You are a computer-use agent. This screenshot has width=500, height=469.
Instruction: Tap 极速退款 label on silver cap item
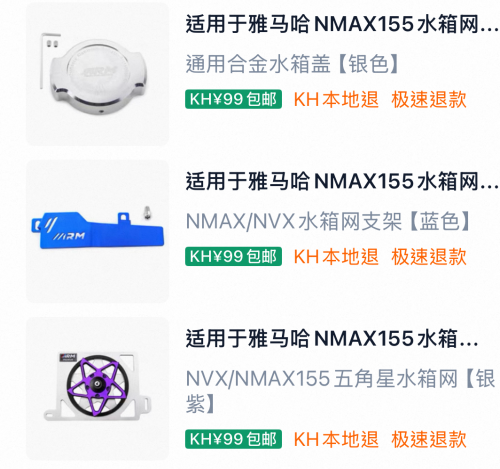point(429,99)
